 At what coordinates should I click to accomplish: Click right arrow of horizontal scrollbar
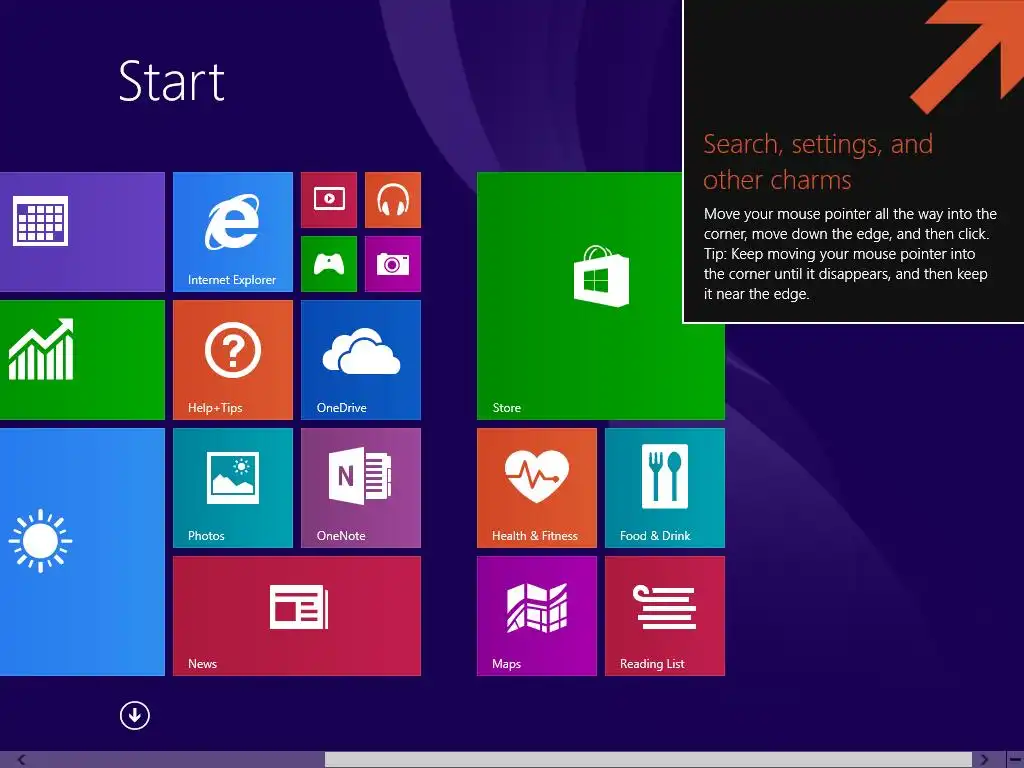click(x=984, y=760)
